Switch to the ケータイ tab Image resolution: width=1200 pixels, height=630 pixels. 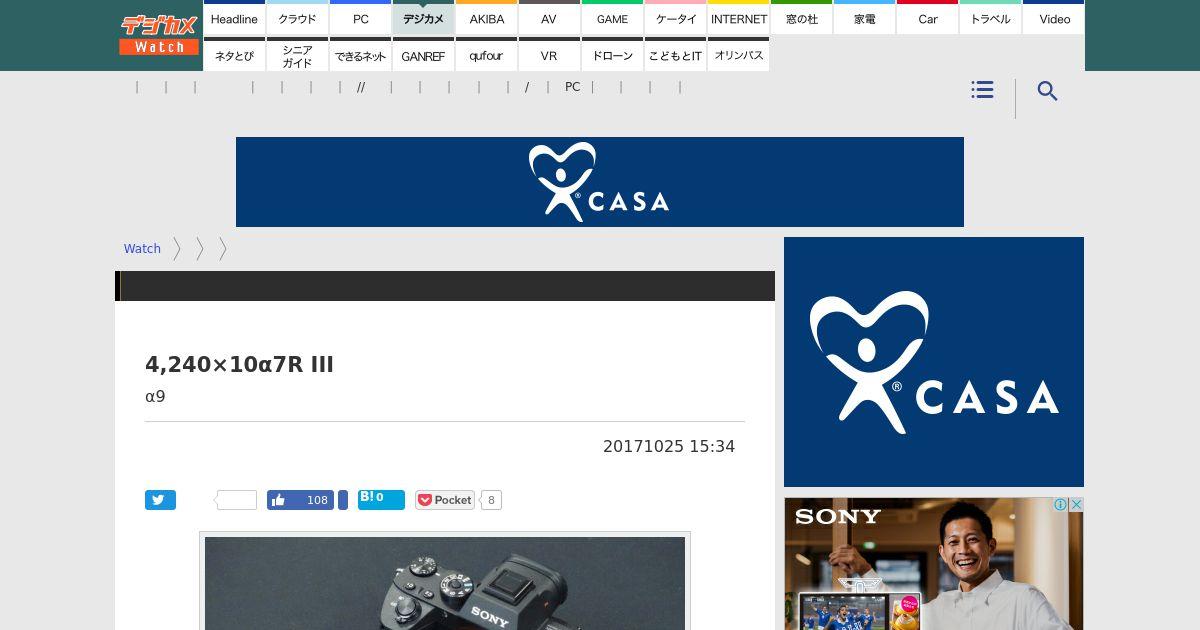pyautogui.click(x=675, y=18)
